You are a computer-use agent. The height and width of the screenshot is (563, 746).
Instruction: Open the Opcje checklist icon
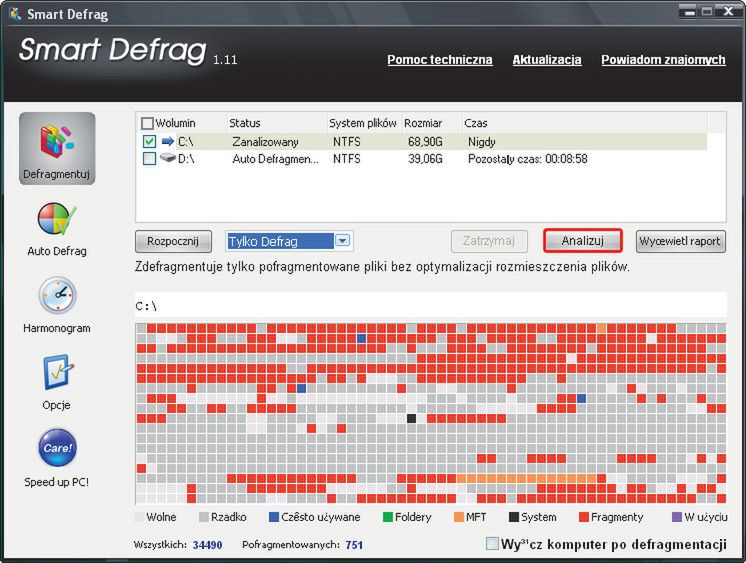pos(58,372)
